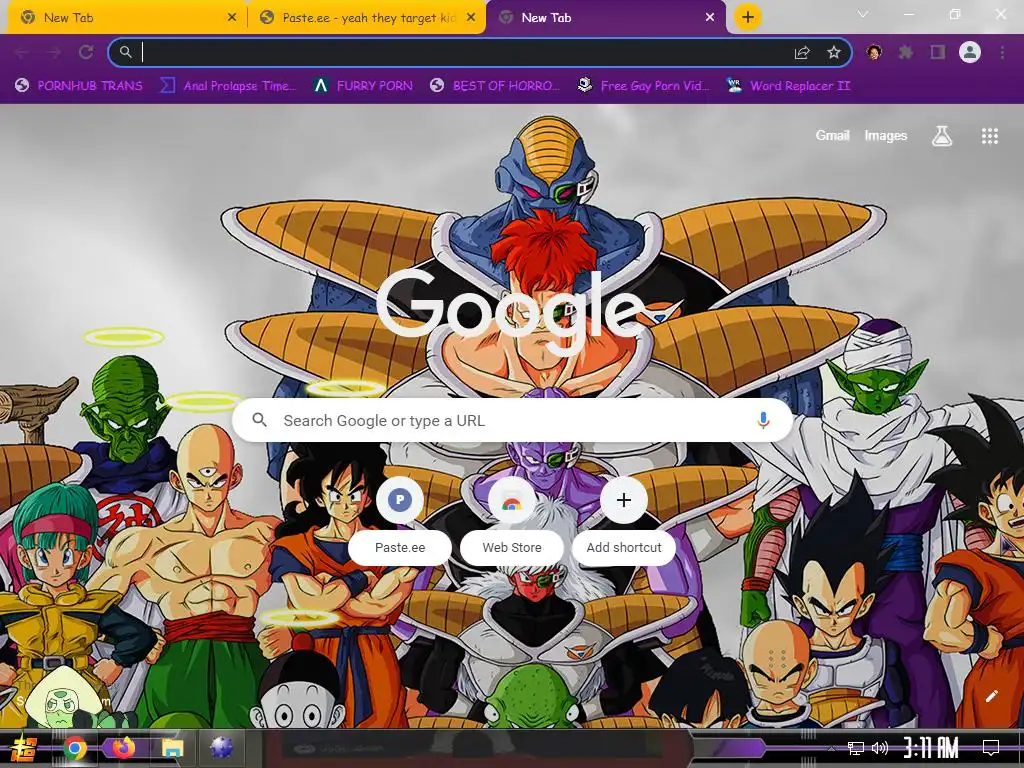This screenshot has width=1024, height=768.
Task: Reload the current page
Action: (86, 52)
